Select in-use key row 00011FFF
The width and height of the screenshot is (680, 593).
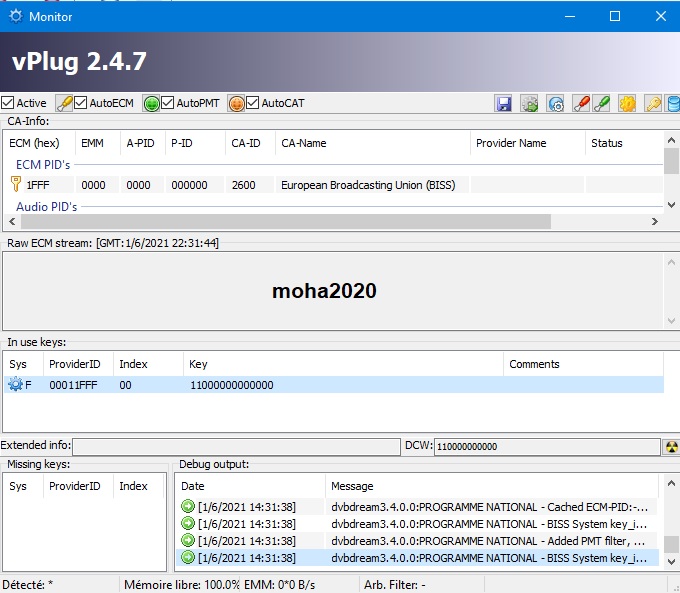334,385
